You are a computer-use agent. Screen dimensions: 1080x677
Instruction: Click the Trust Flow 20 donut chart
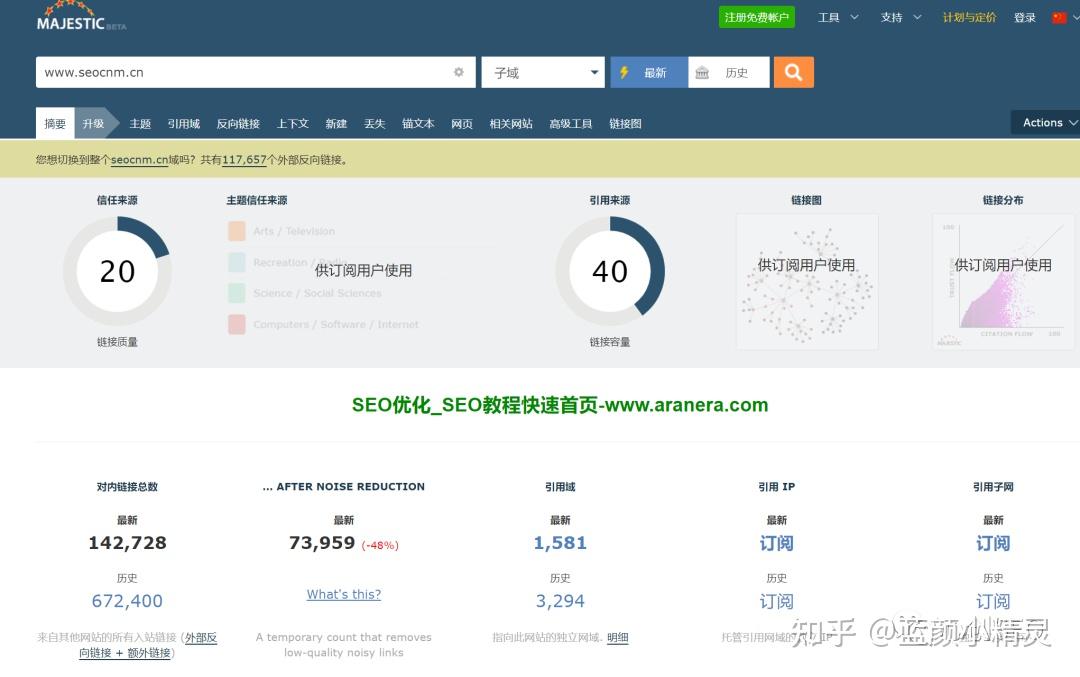[x=117, y=271]
